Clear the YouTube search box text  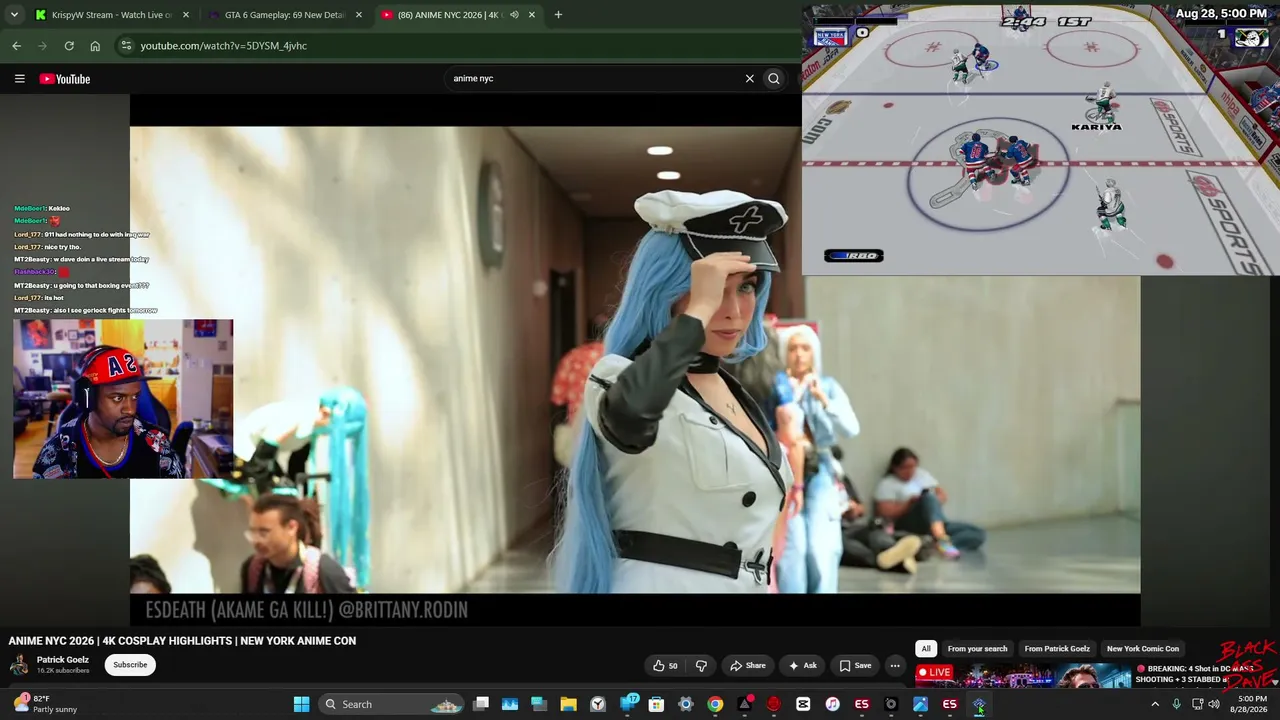coord(749,78)
